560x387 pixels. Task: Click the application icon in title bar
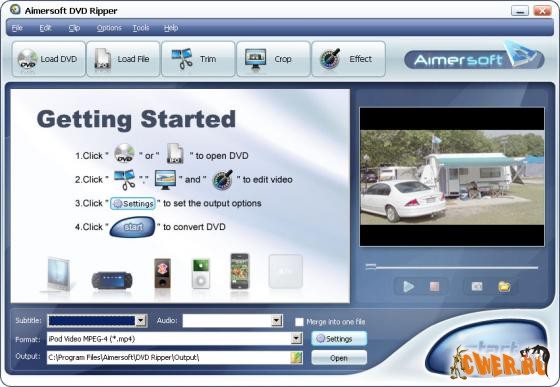[15, 9]
